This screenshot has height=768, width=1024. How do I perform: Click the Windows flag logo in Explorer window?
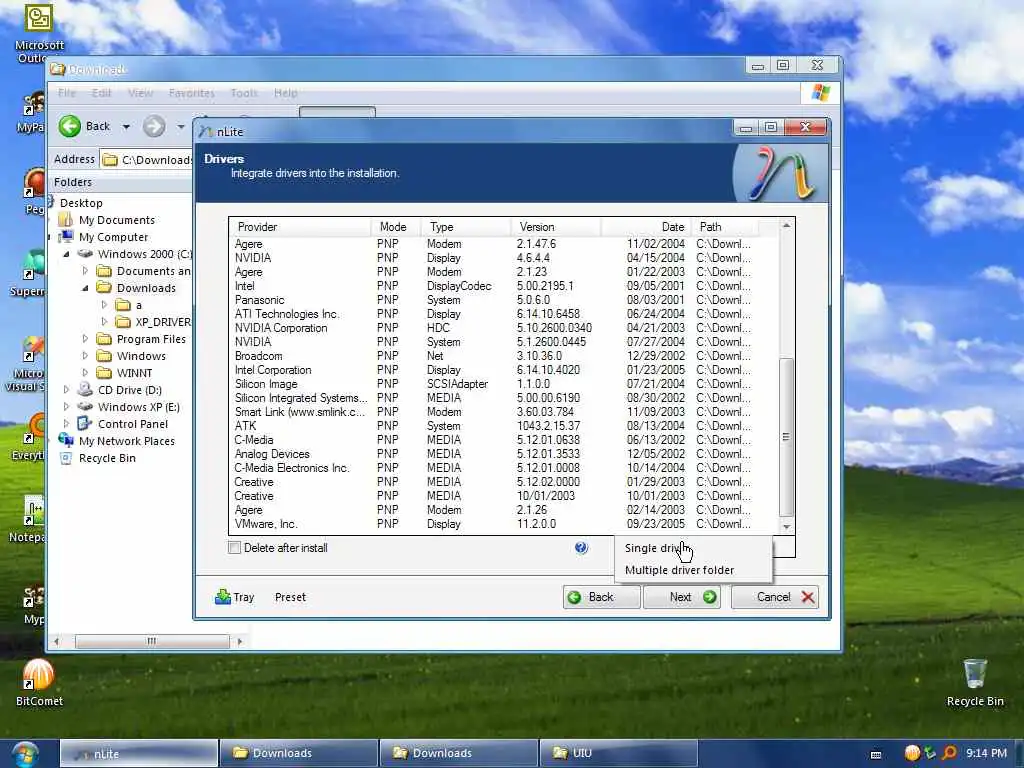click(x=820, y=93)
